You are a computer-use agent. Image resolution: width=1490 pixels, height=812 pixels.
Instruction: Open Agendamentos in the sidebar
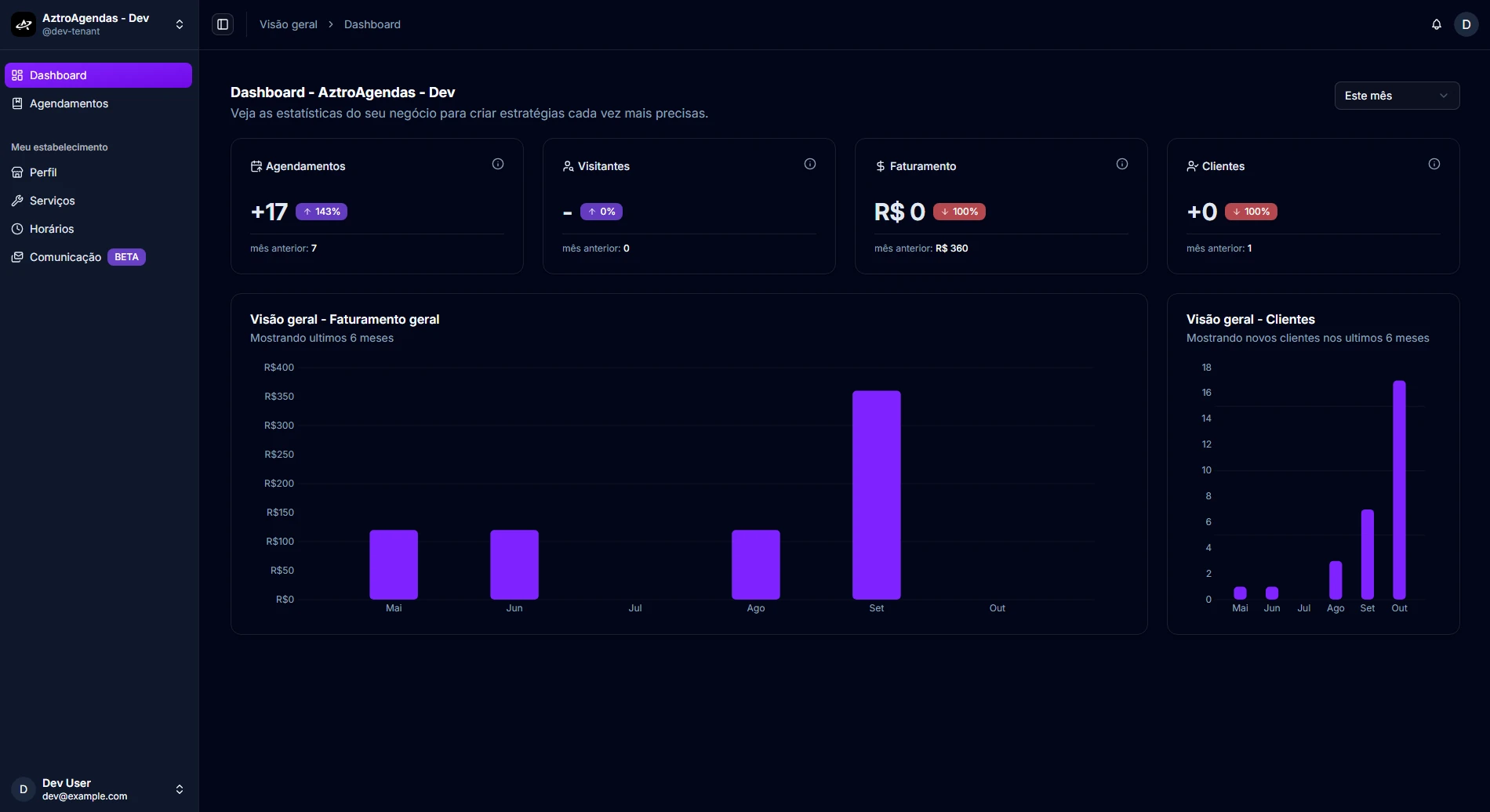tap(98, 103)
